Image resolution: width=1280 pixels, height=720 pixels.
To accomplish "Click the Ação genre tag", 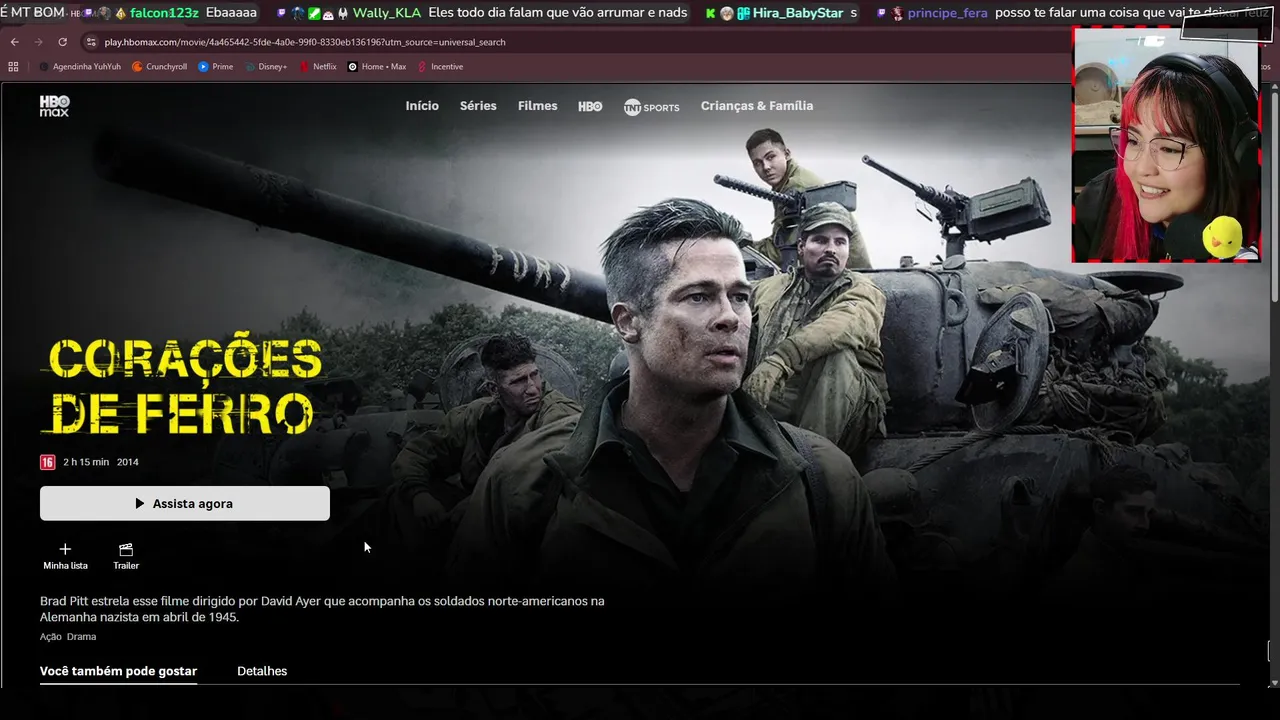I will coord(50,637).
